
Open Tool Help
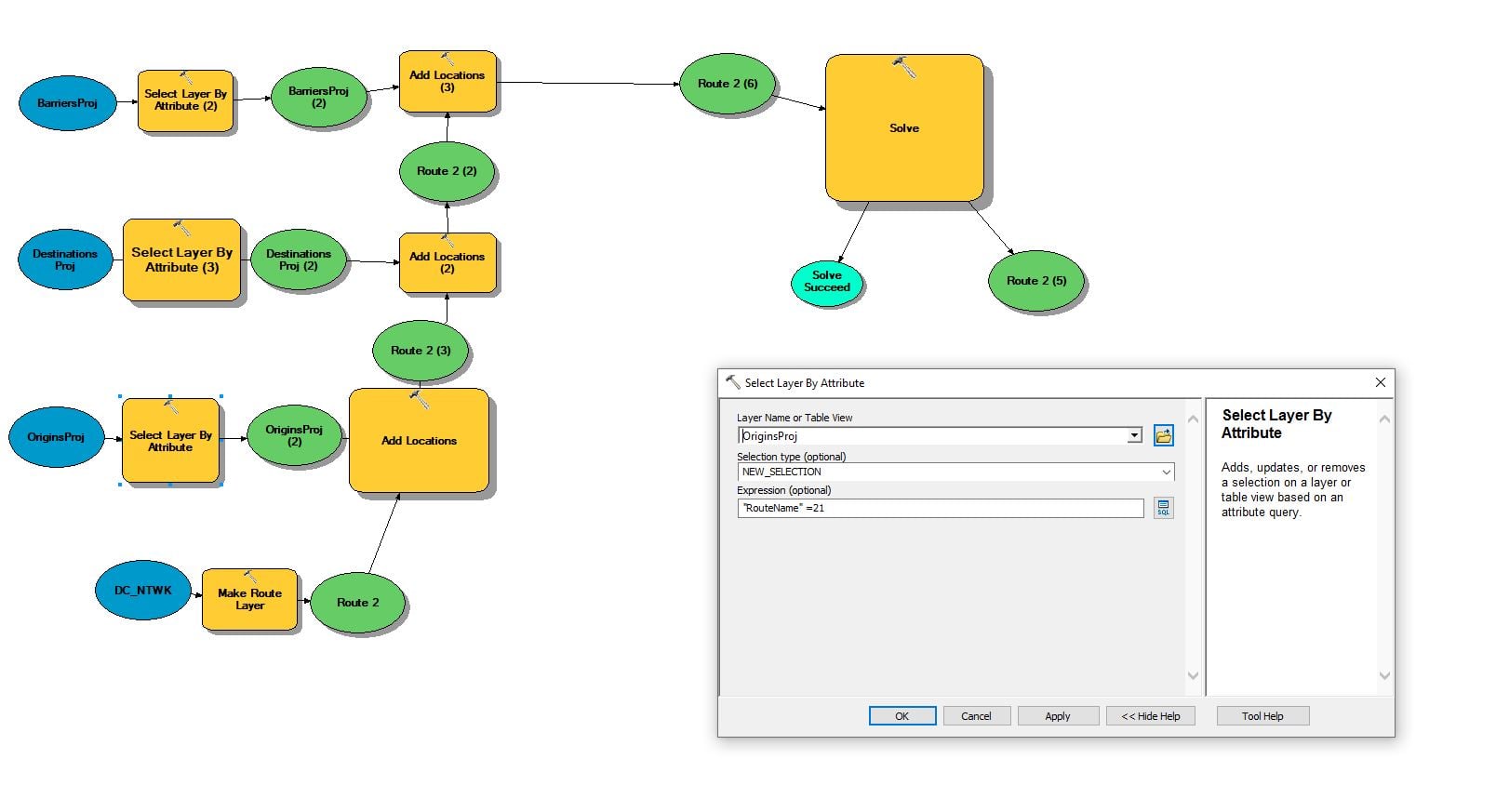click(x=1262, y=716)
